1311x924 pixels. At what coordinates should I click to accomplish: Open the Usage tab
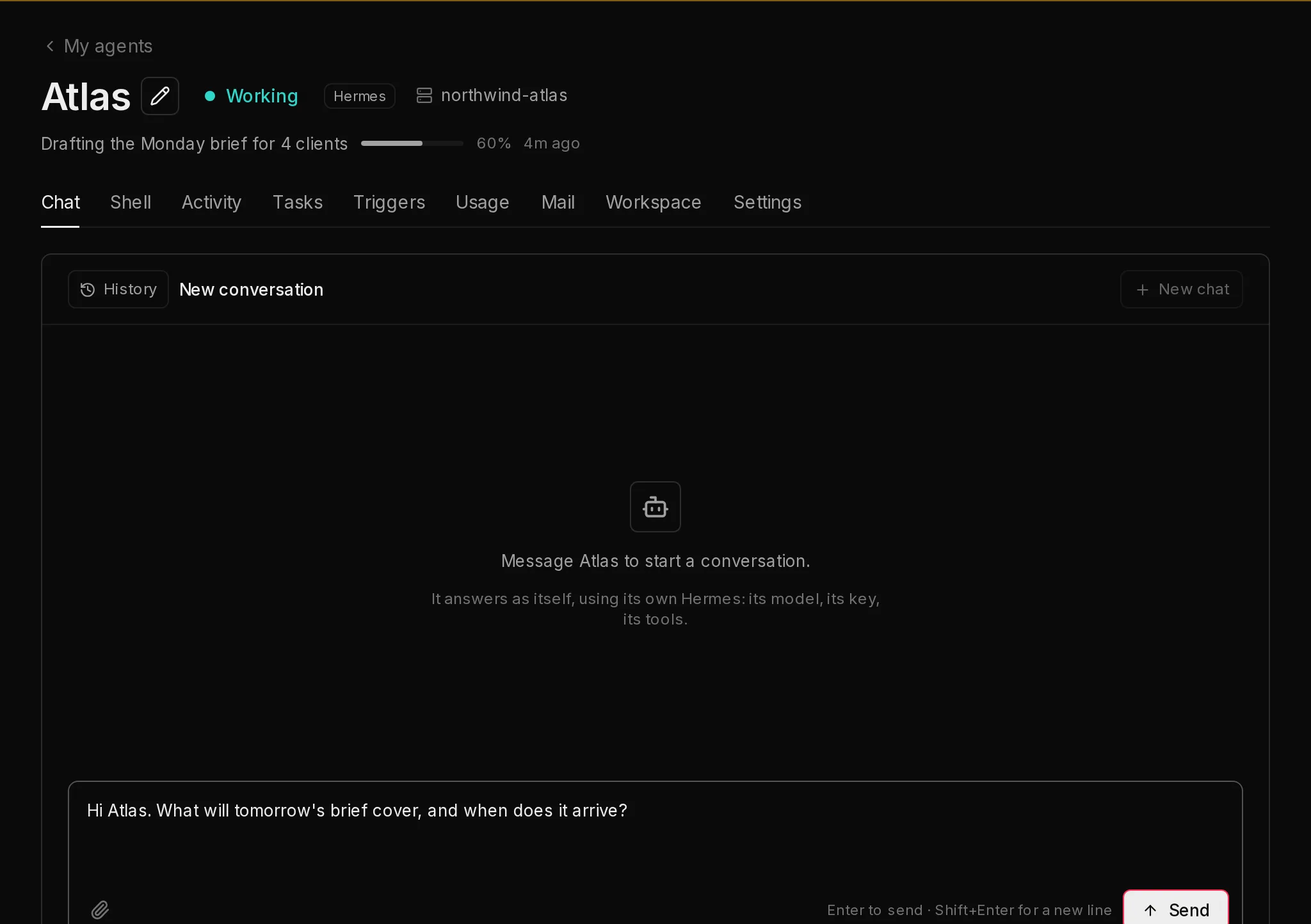[x=483, y=202]
